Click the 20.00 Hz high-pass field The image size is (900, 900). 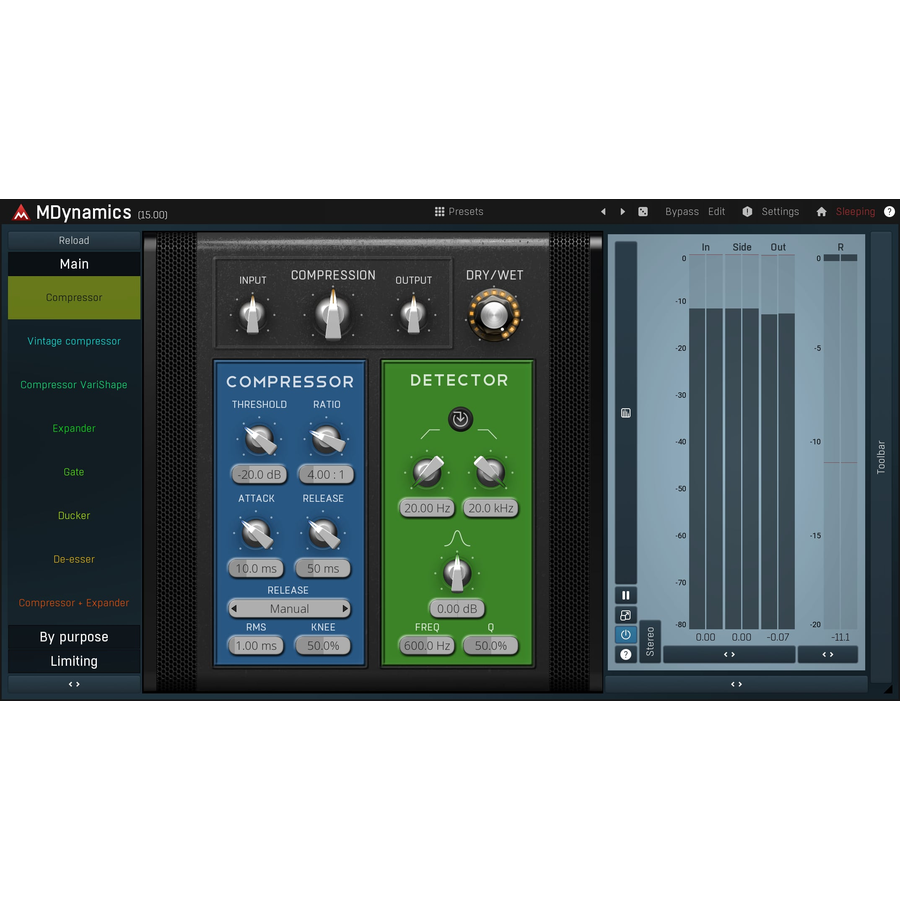(x=426, y=508)
